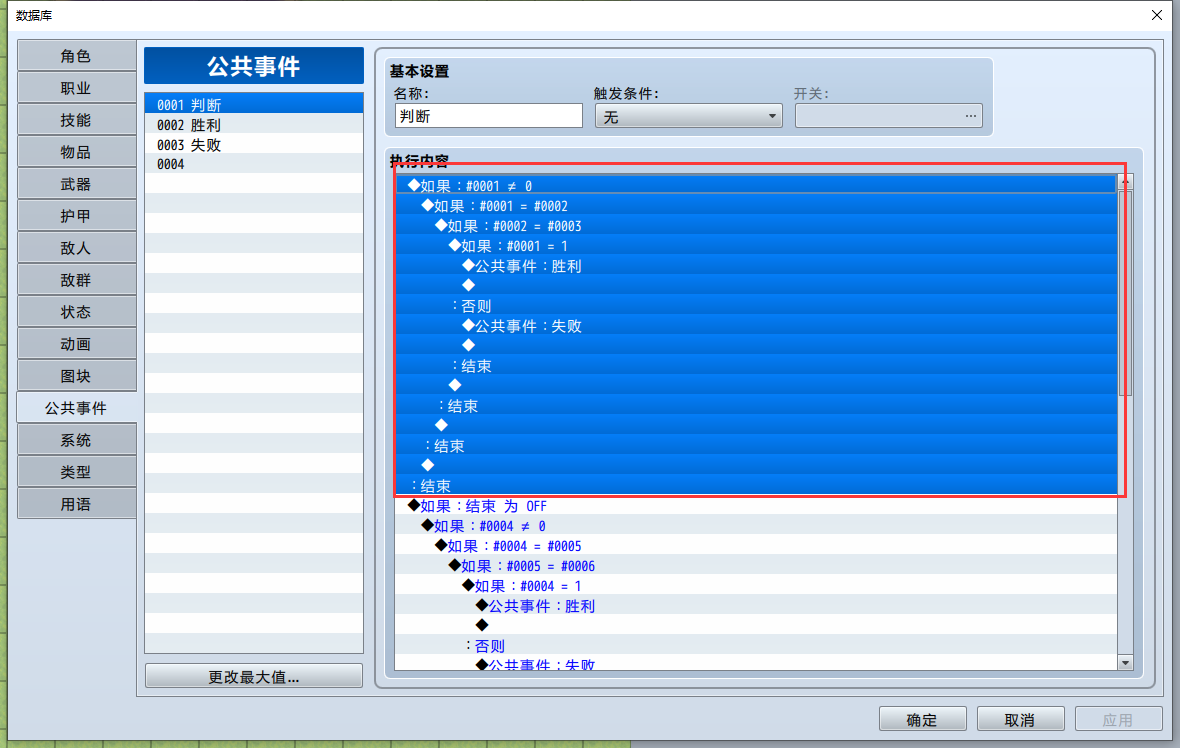This screenshot has height=748, width=1180.
Task: Open the 护甲 tab
Action: [76, 216]
